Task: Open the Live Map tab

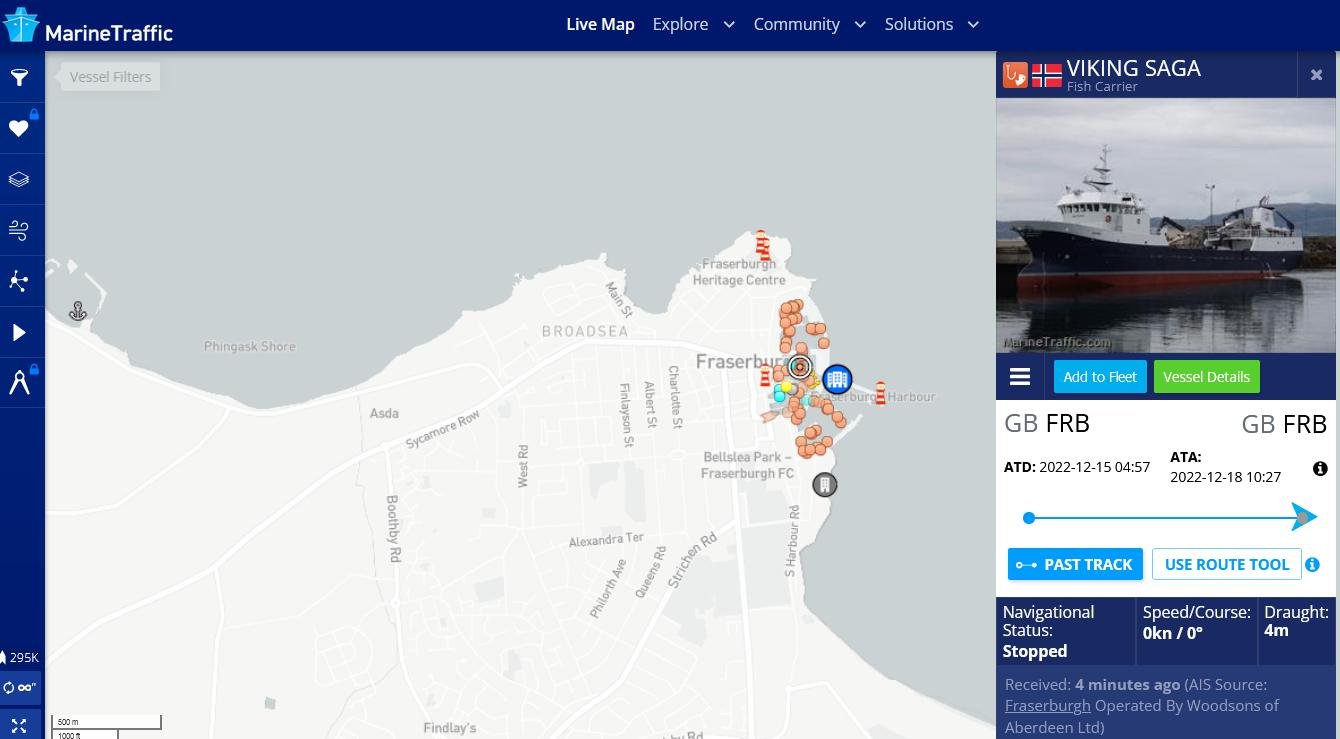Action: [x=600, y=24]
